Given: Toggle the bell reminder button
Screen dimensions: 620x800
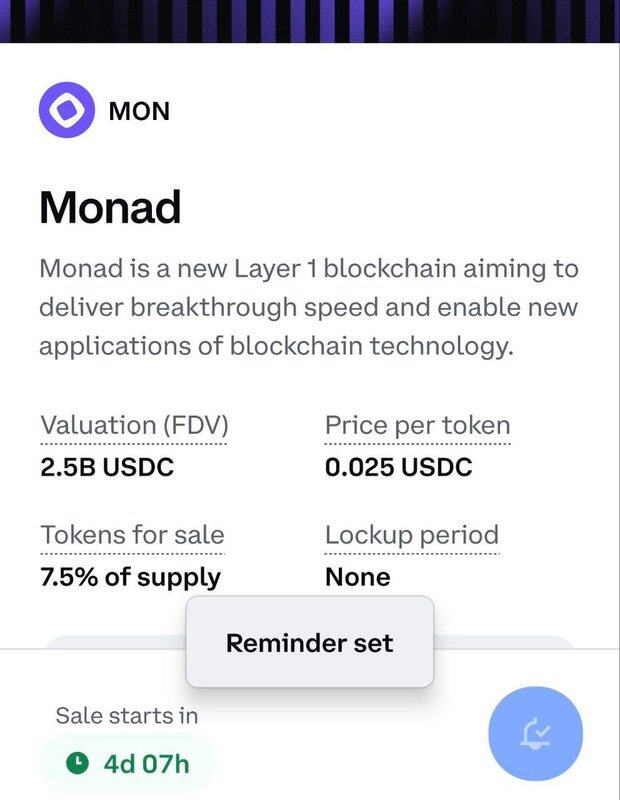Looking at the screenshot, I should click(x=537, y=734).
